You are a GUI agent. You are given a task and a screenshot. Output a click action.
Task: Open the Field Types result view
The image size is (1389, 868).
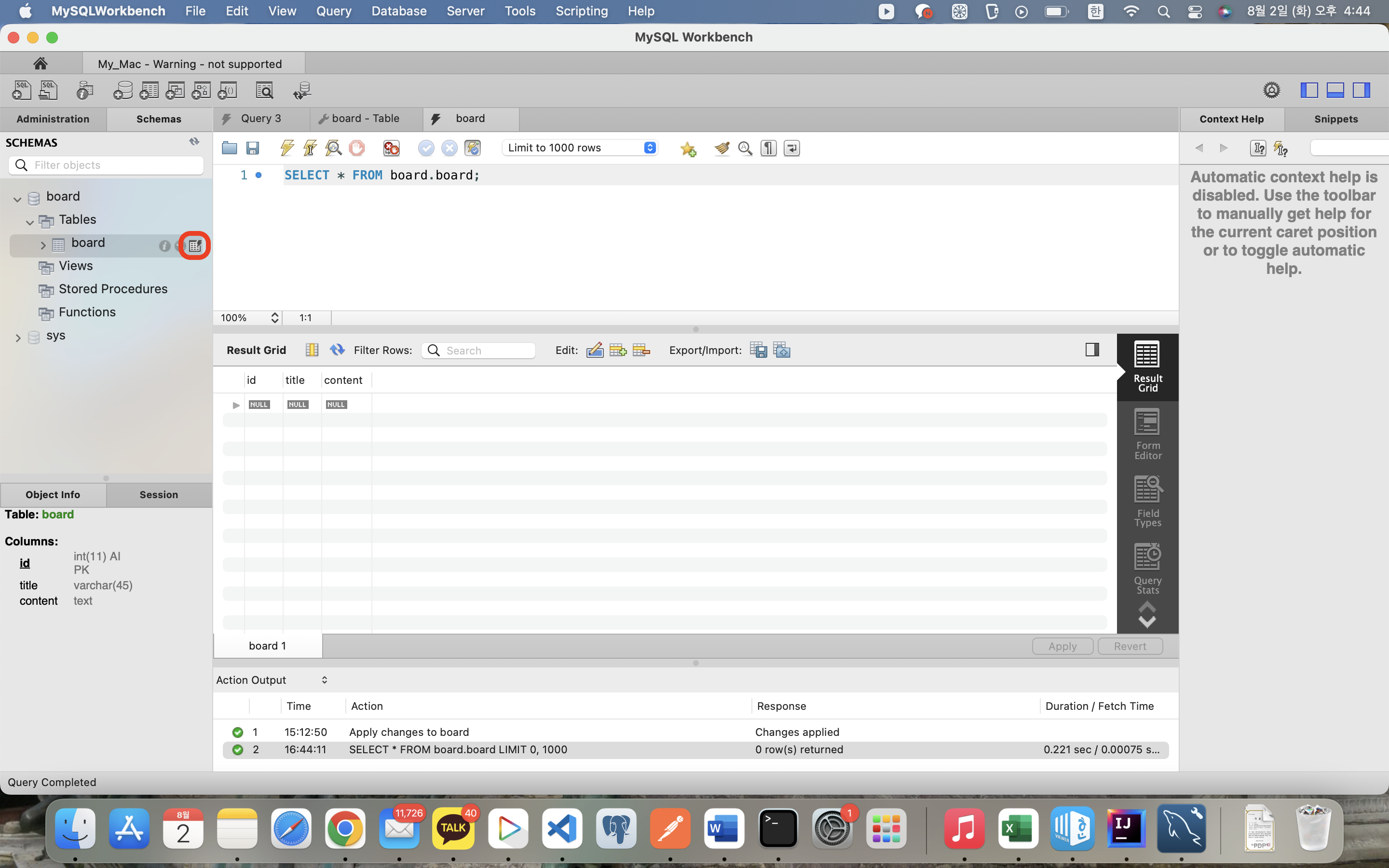1147,502
